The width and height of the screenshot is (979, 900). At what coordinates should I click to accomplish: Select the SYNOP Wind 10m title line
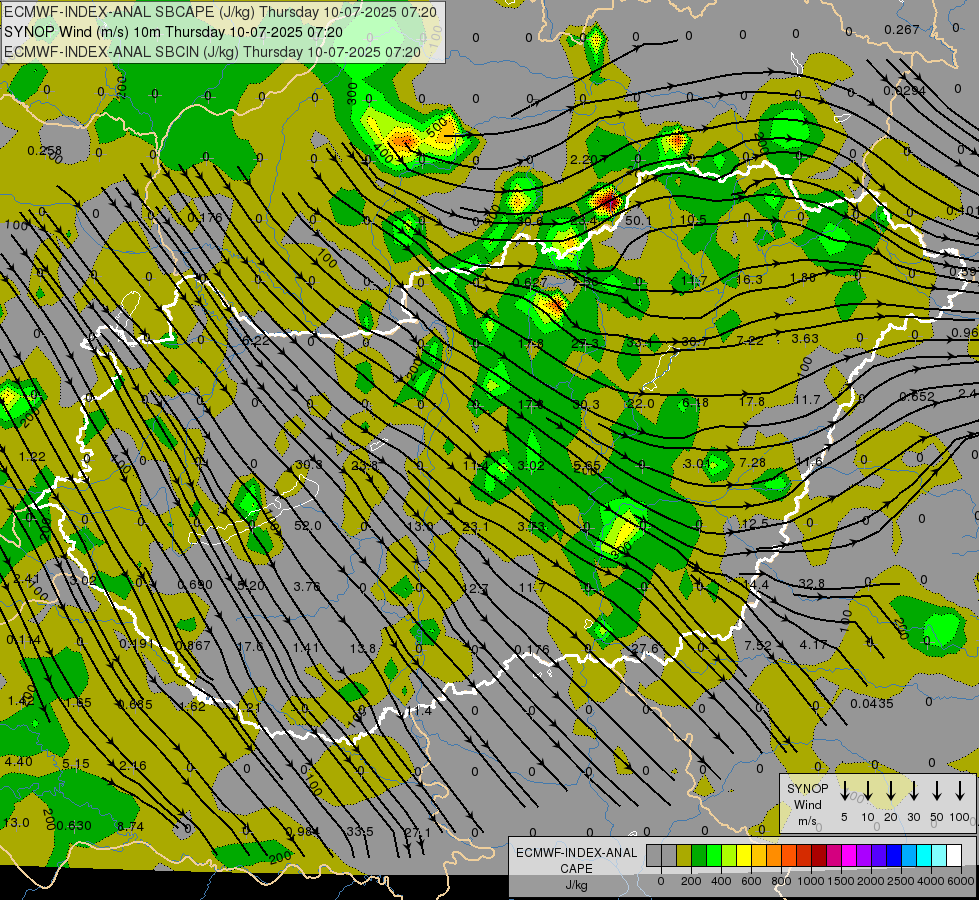[x=173, y=32]
